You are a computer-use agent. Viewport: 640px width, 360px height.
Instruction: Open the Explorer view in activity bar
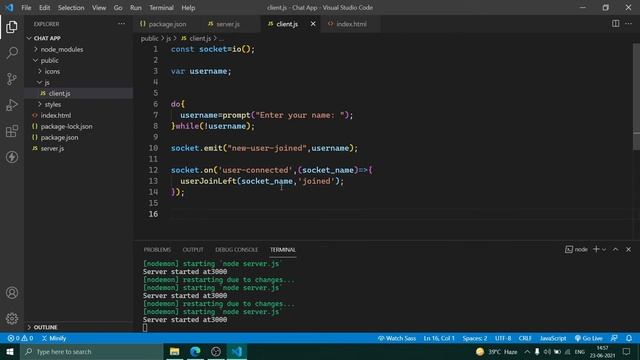click(x=12, y=27)
